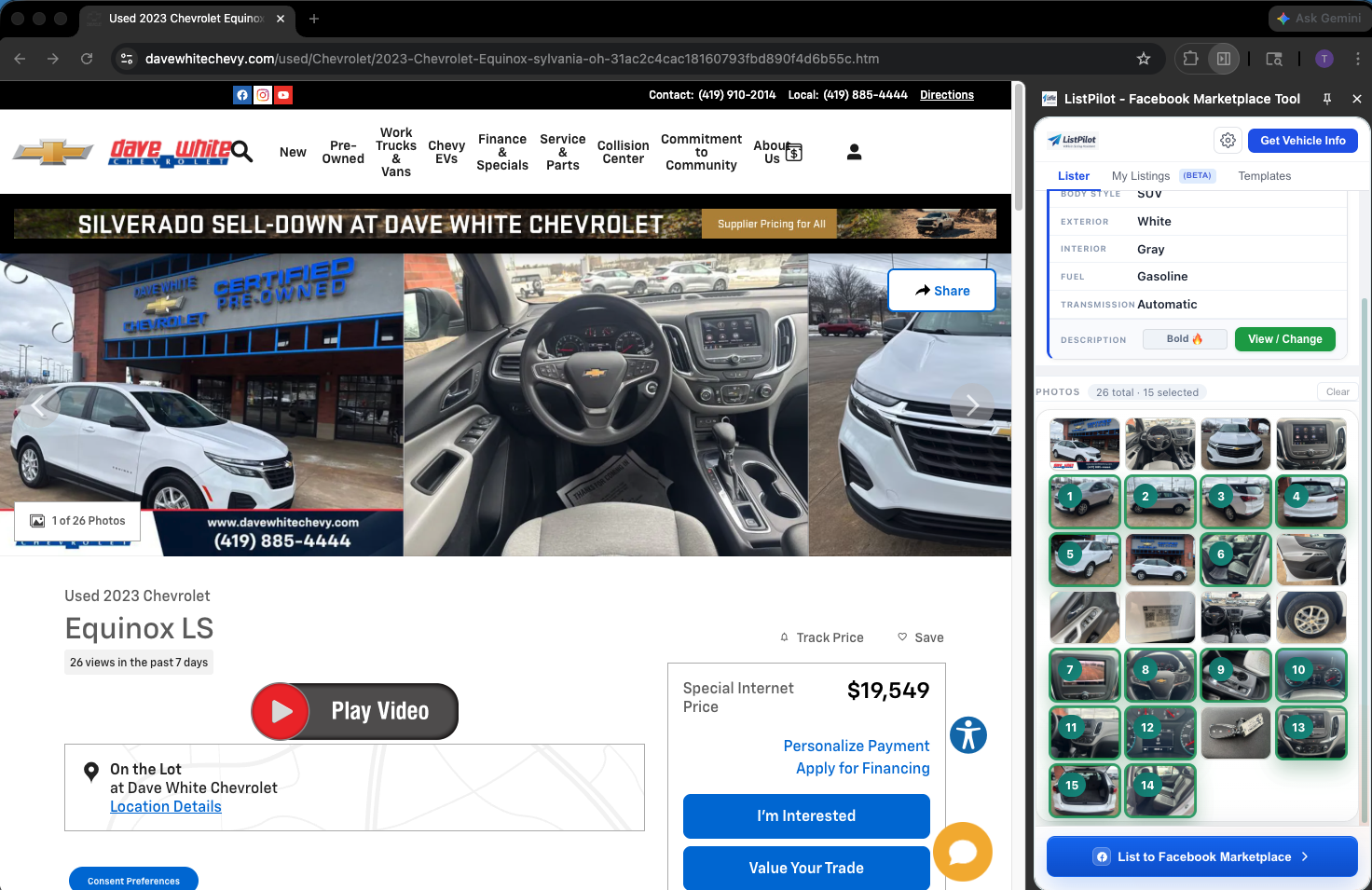
Task: Reload the page
Action: (87, 59)
